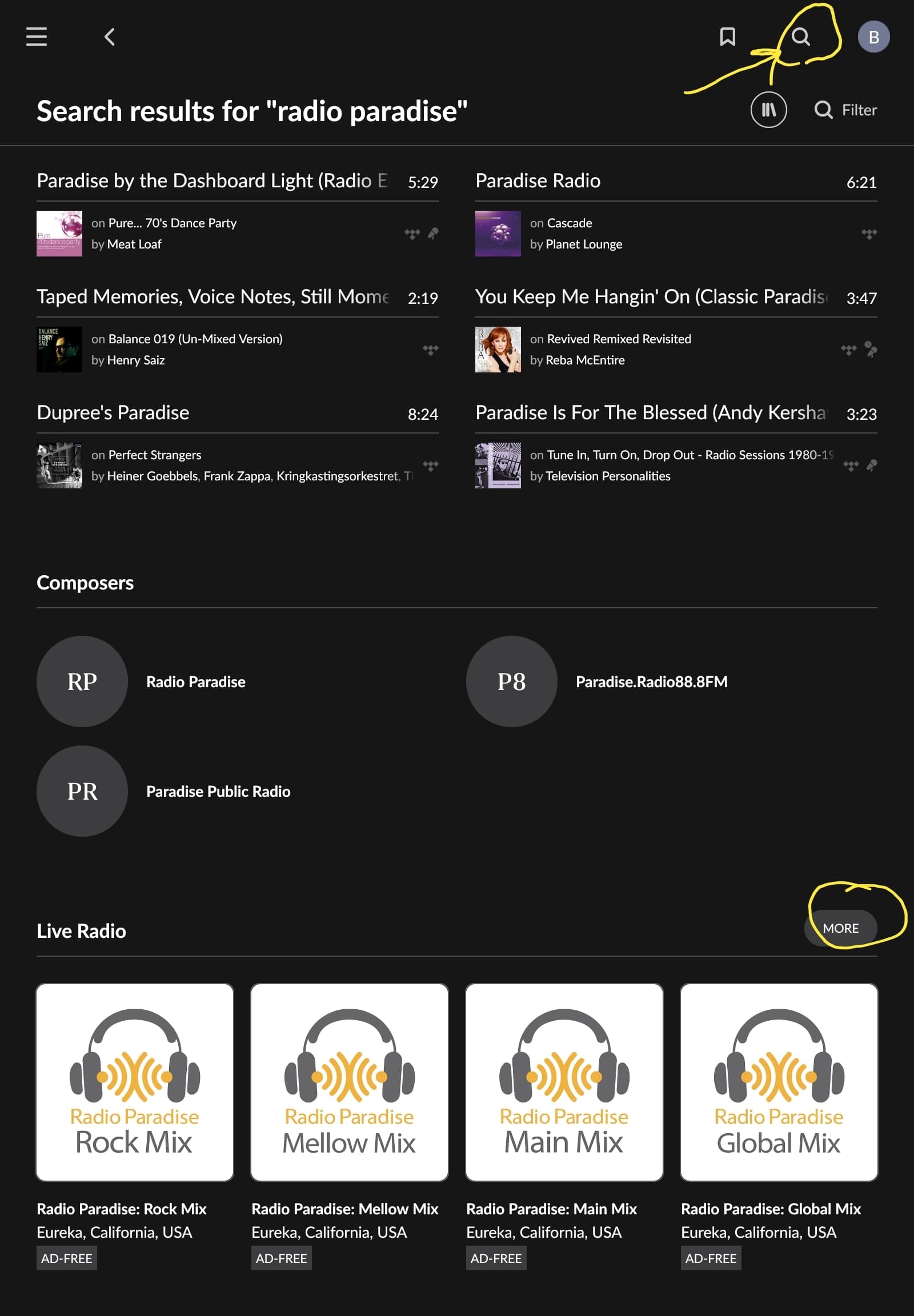Select Pure 70's Dance Party album cover
The image size is (914, 1316).
[59, 234]
